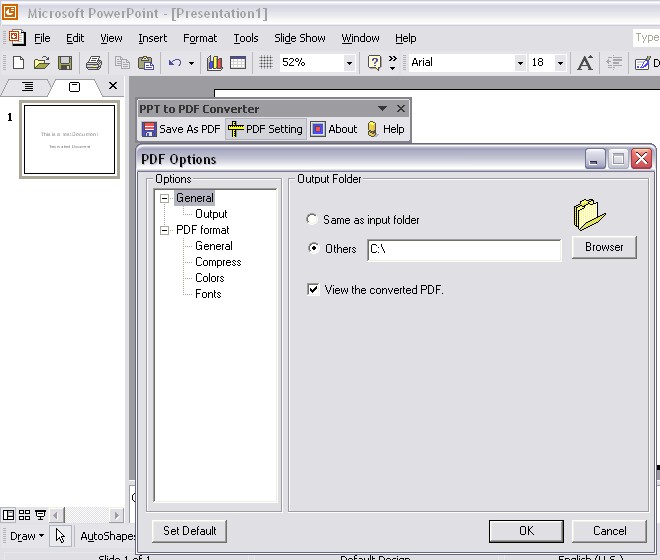Select General under PDF format tree
660x560 pixels.
[213, 246]
